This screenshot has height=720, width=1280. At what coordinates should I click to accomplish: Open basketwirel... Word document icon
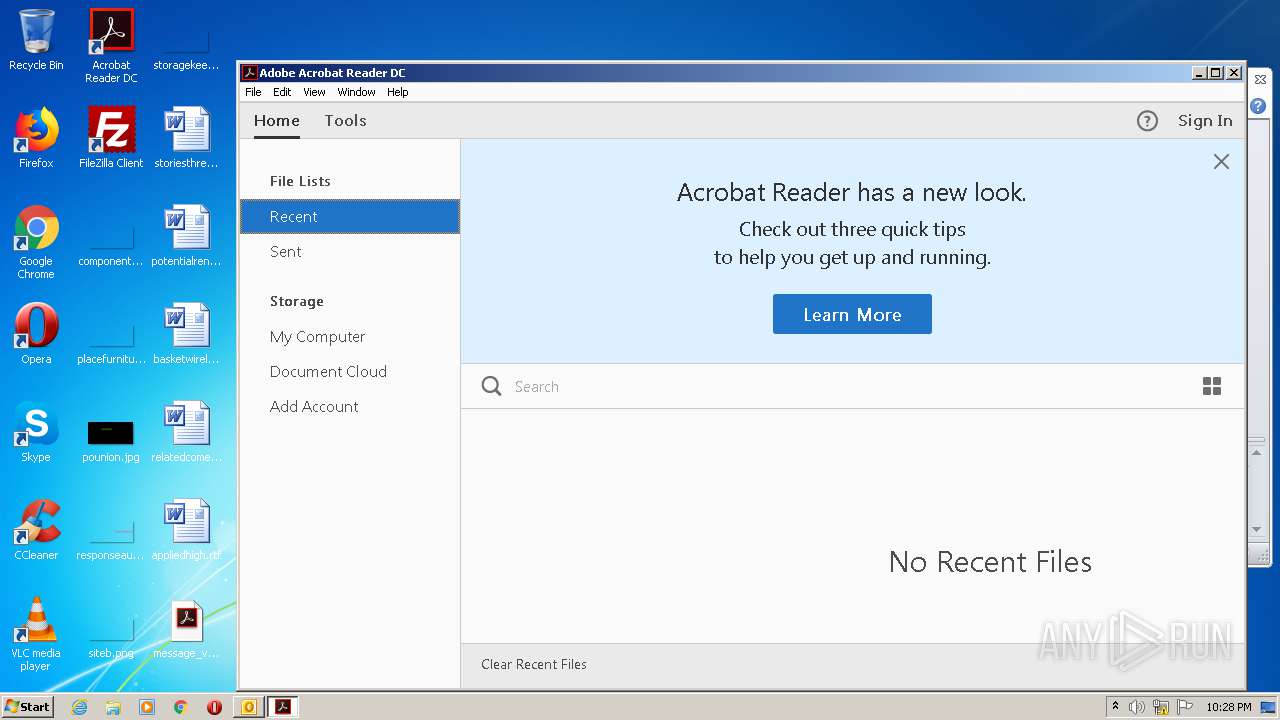[x=186, y=333]
